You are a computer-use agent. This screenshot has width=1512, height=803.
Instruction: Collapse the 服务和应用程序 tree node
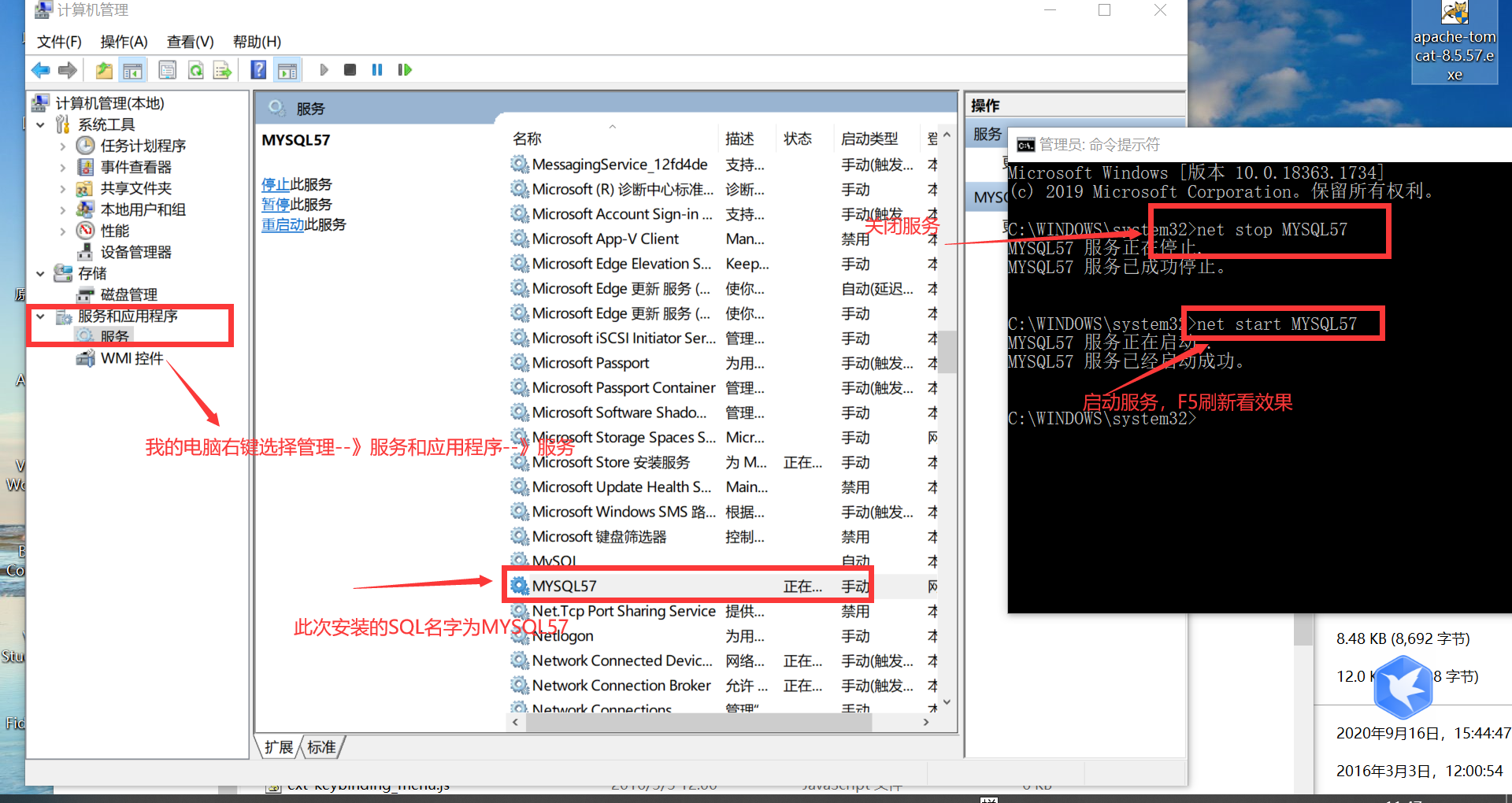pos(40,316)
